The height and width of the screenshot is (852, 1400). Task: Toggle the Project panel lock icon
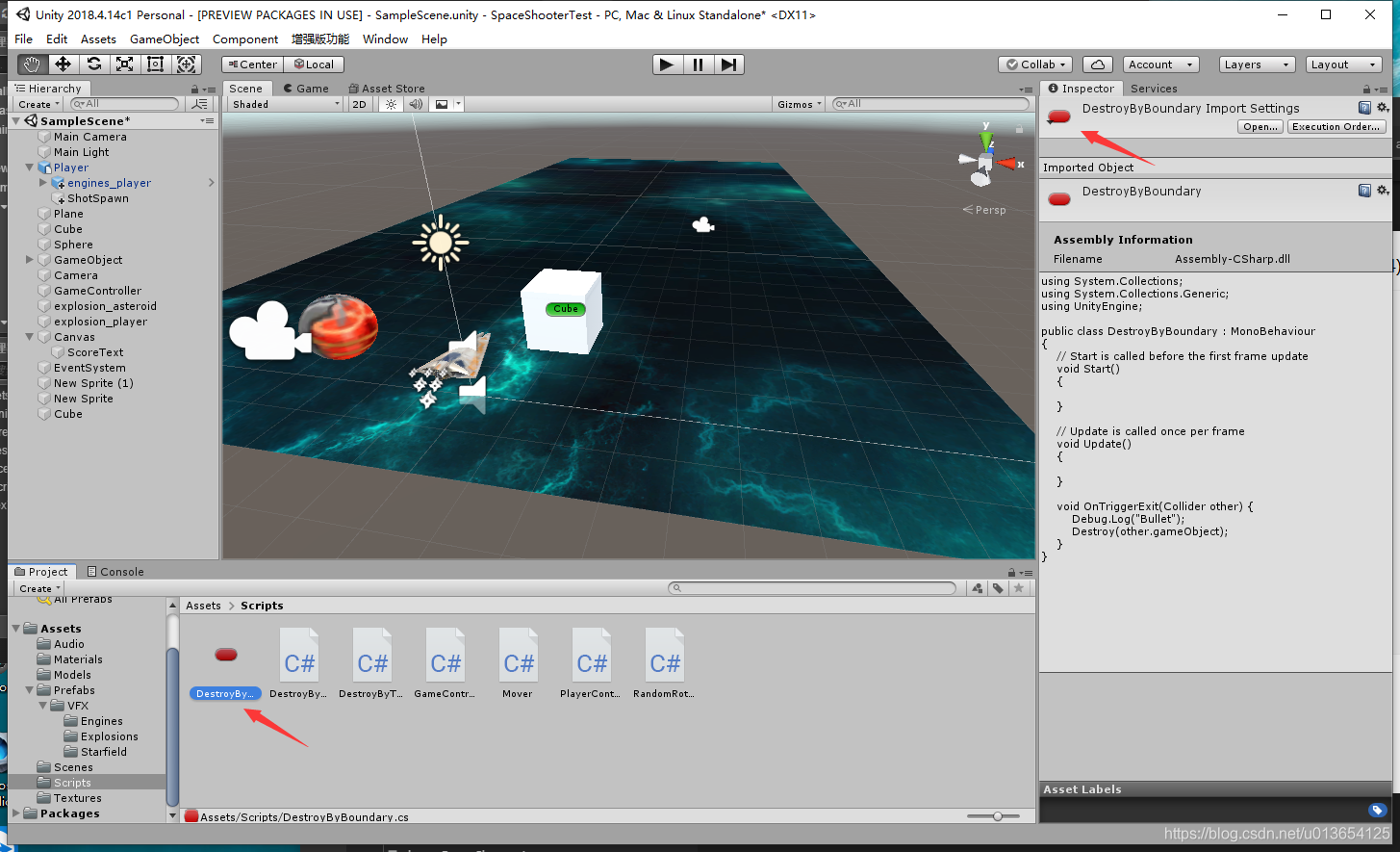coord(1012,572)
